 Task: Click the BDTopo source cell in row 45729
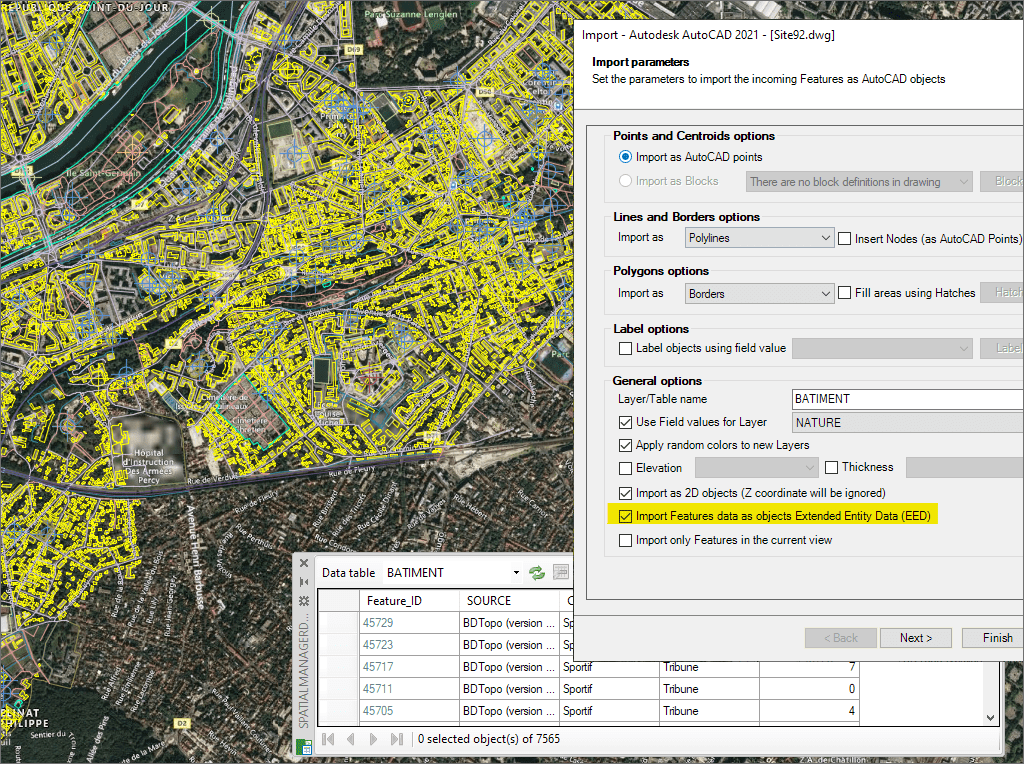pos(509,623)
